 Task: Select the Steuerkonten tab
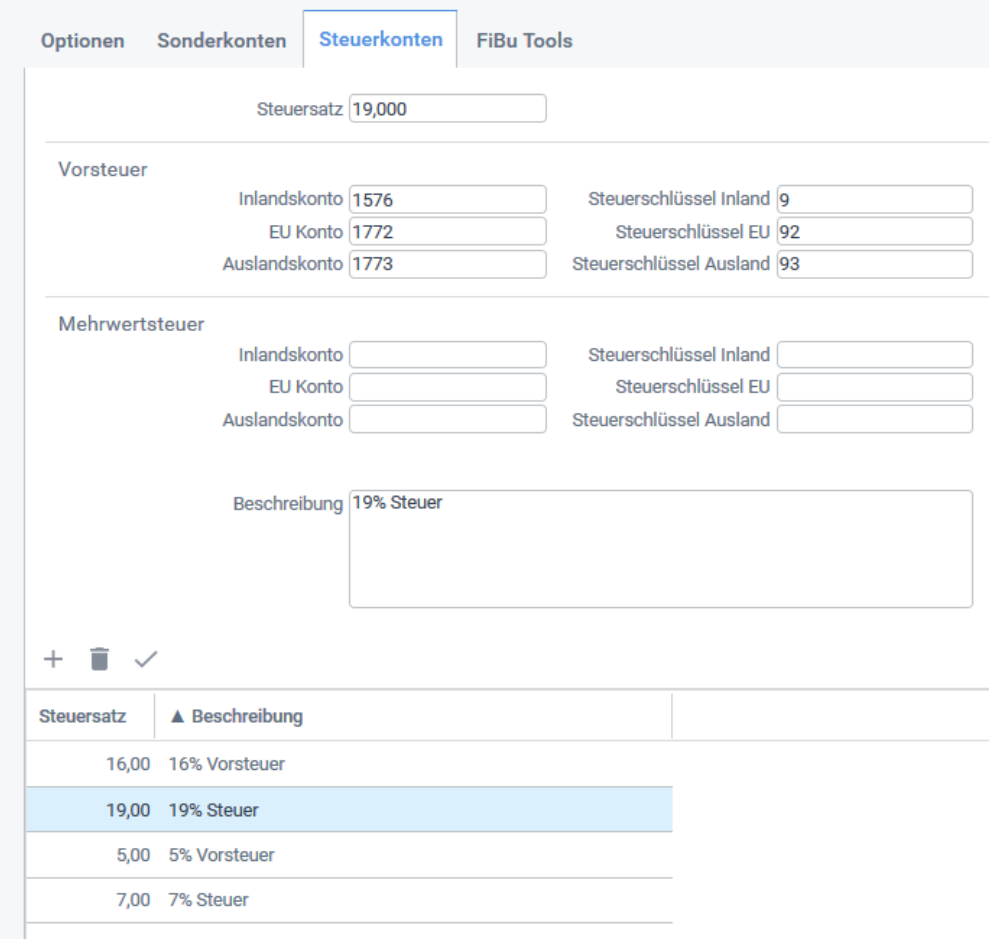[380, 40]
